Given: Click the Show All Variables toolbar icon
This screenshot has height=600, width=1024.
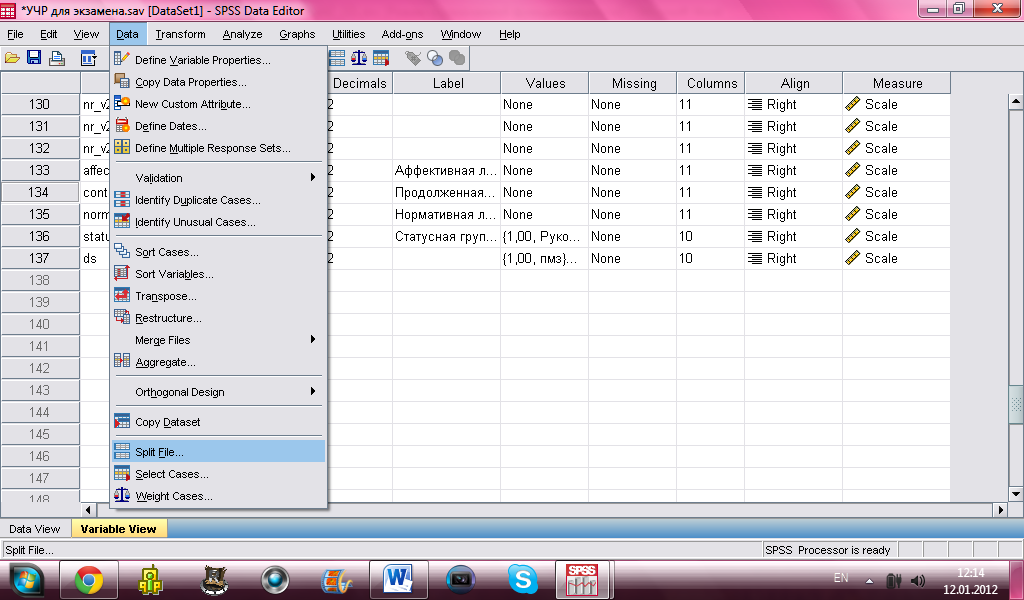Looking at the screenshot, I should (x=457, y=58).
